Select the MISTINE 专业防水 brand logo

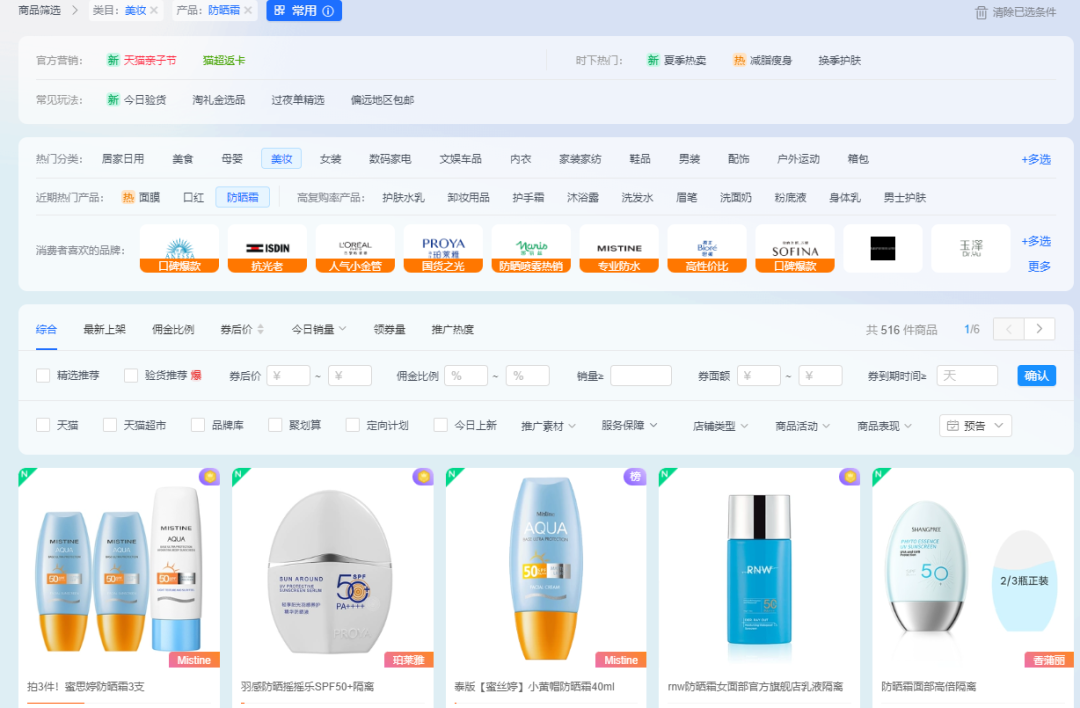pos(619,248)
